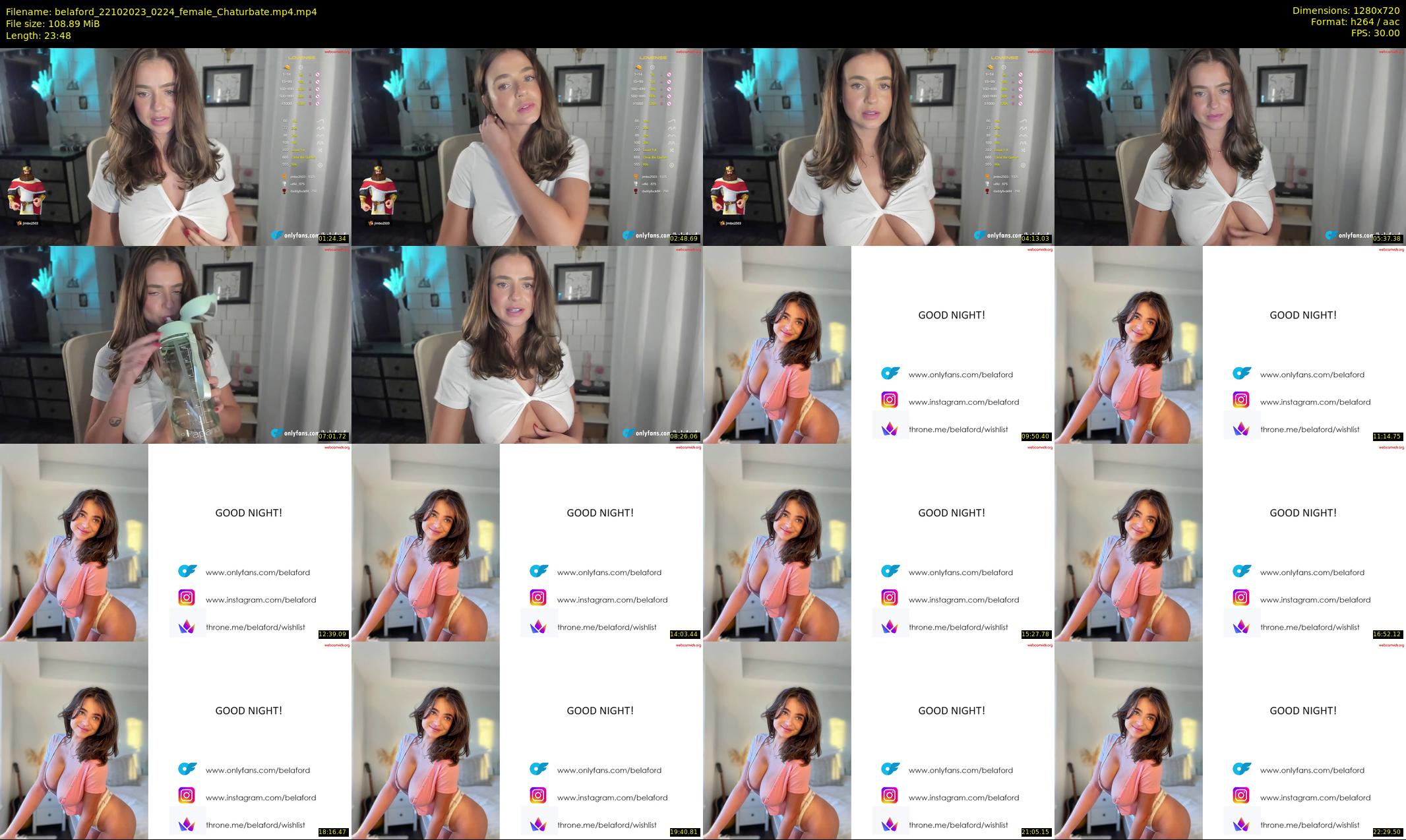Click the 'File size: 108.89 MiB' text
1406x840 pixels.
[x=53, y=24]
